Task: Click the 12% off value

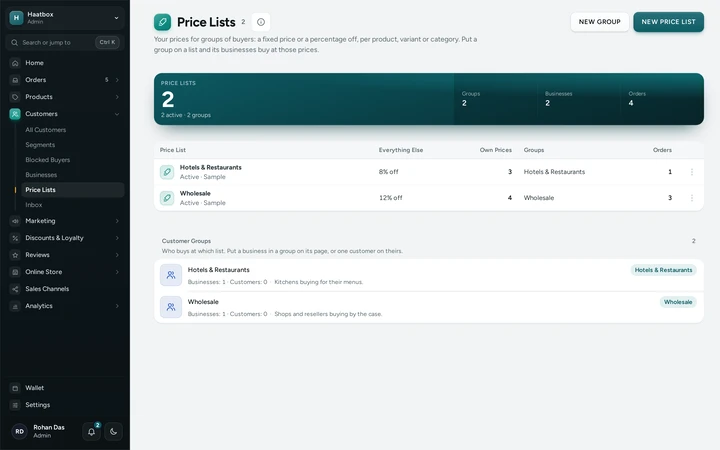Action: [x=390, y=198]
